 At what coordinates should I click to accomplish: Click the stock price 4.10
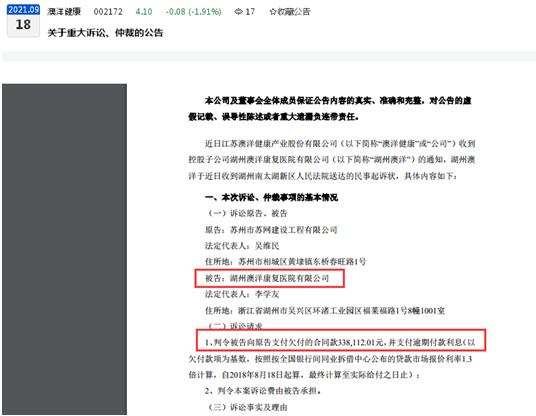144,12
